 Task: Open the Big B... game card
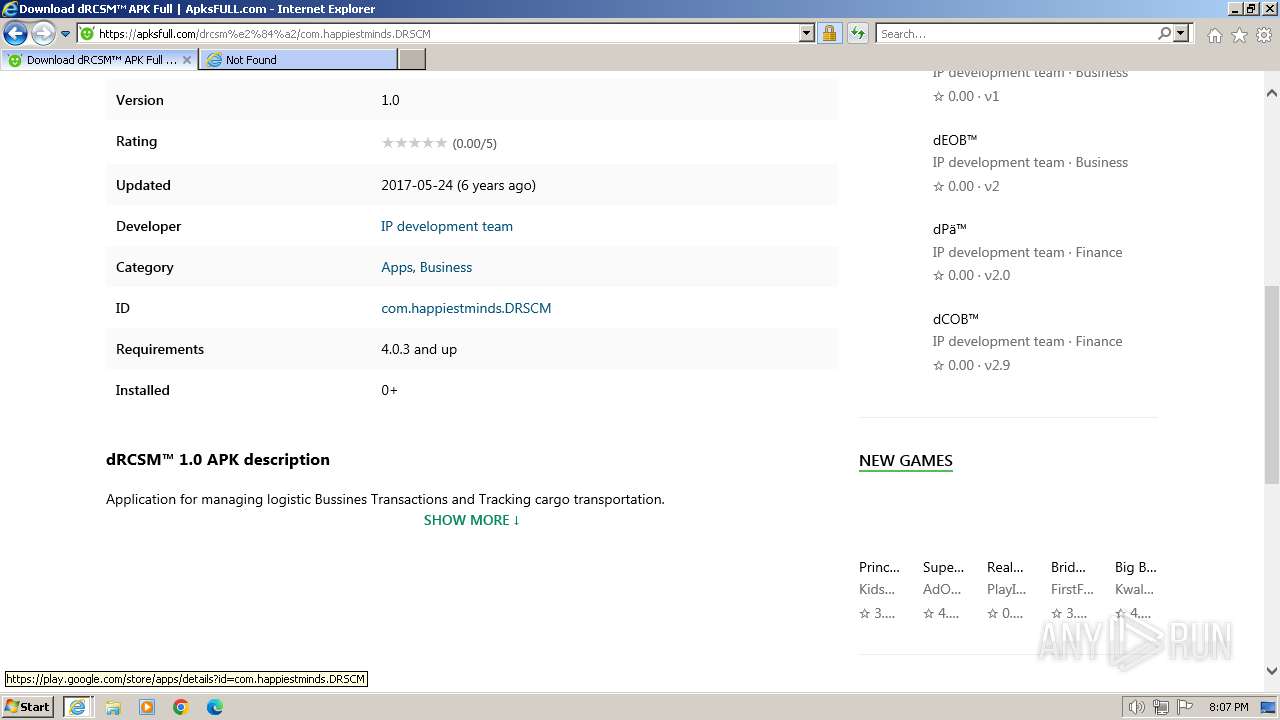(x=1136, y=589)
